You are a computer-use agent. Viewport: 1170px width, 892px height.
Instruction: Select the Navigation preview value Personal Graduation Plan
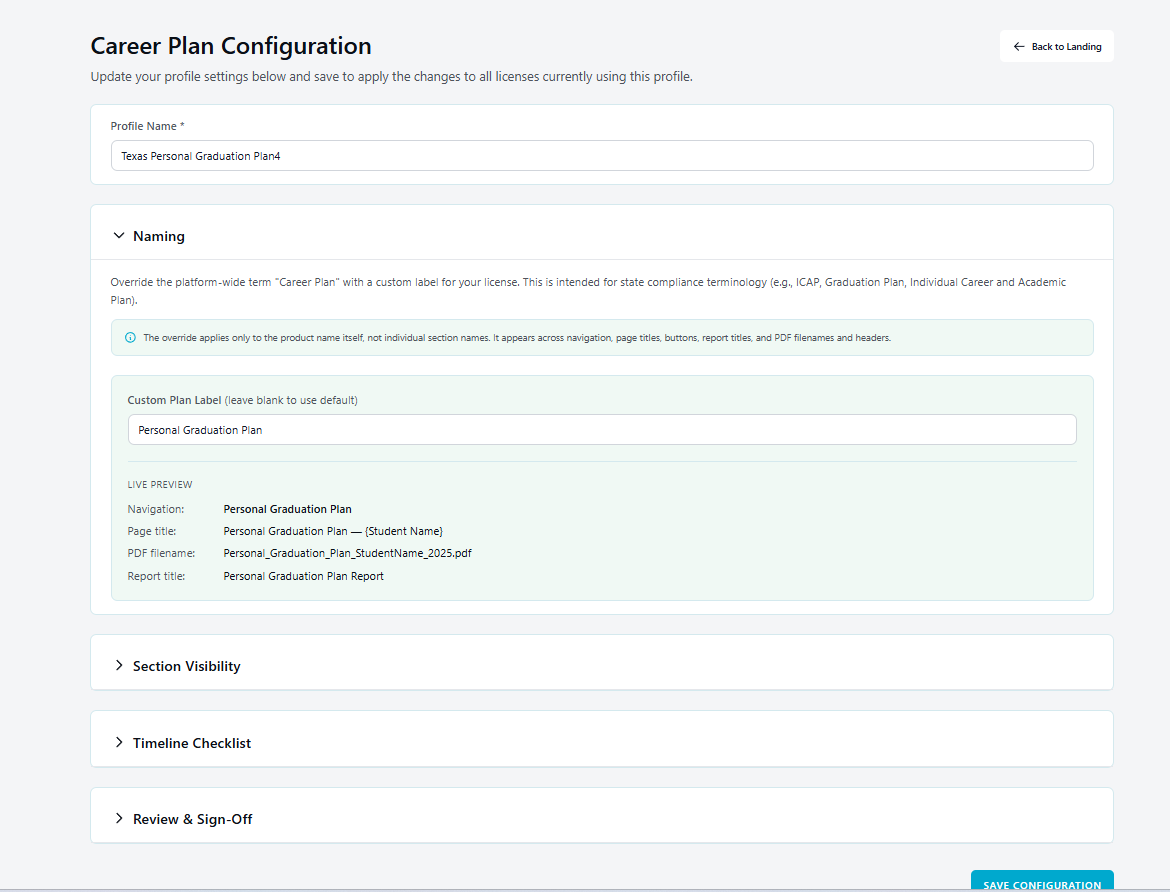coord(287,509)
